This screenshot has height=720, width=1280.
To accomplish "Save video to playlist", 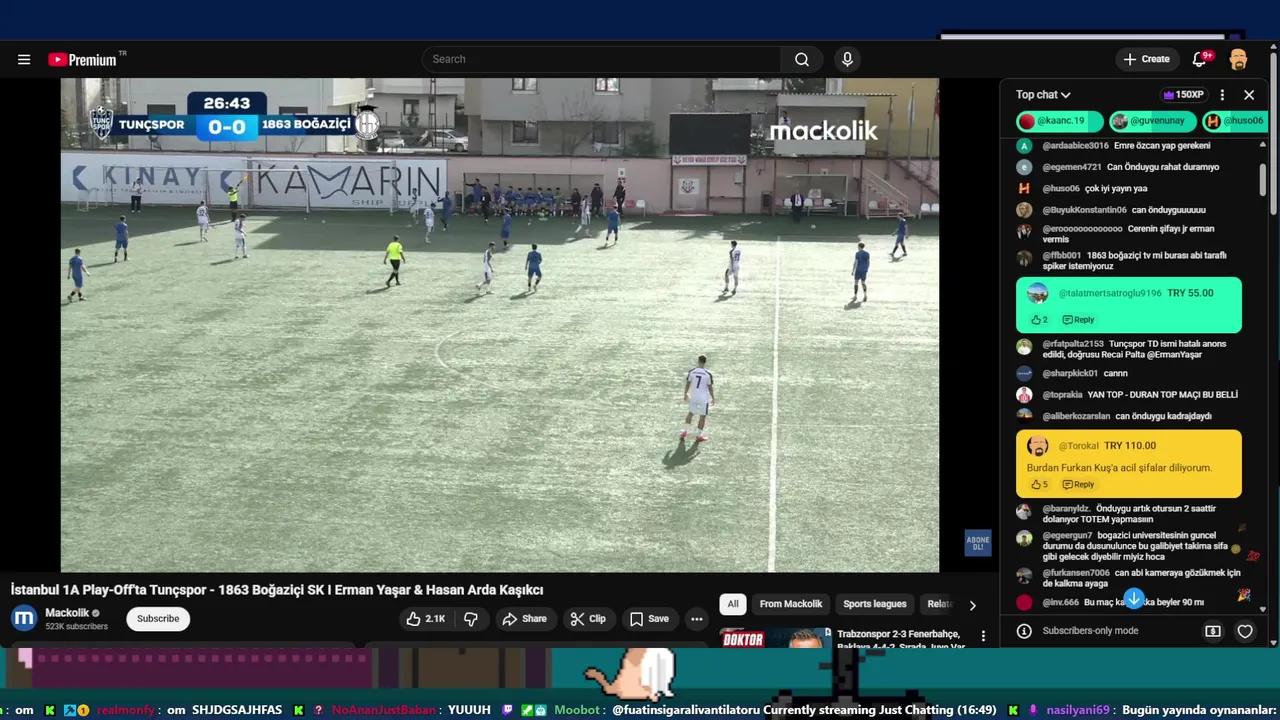I will 648,619.
